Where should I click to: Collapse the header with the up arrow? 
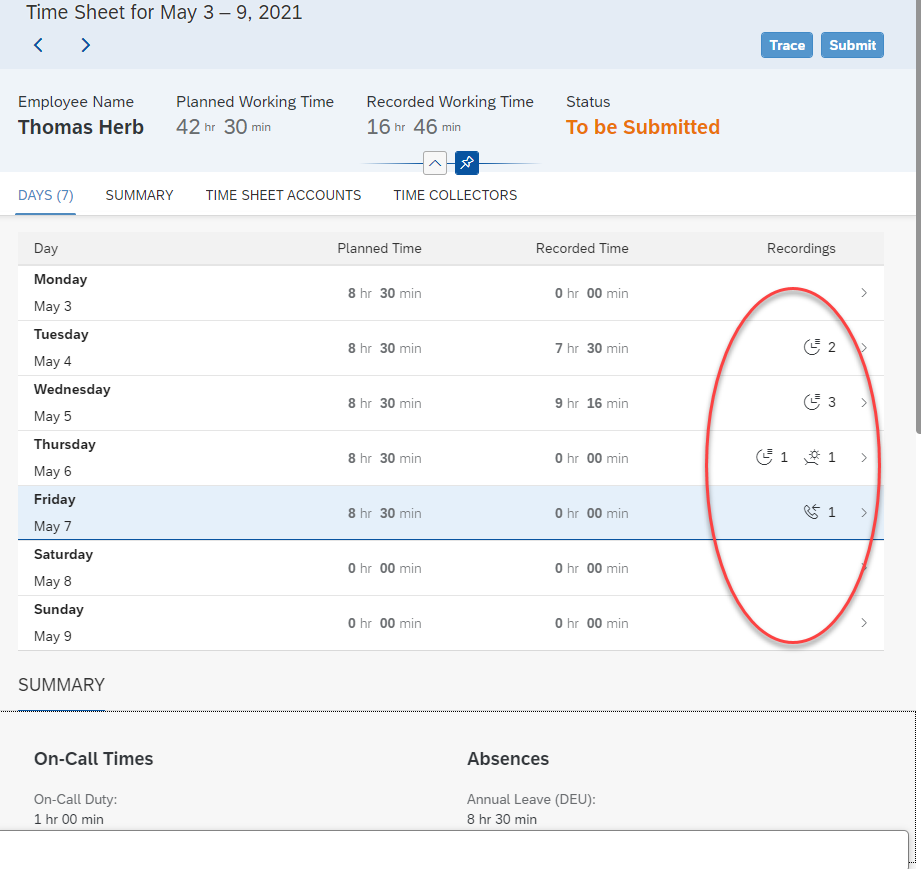(435, 163)
